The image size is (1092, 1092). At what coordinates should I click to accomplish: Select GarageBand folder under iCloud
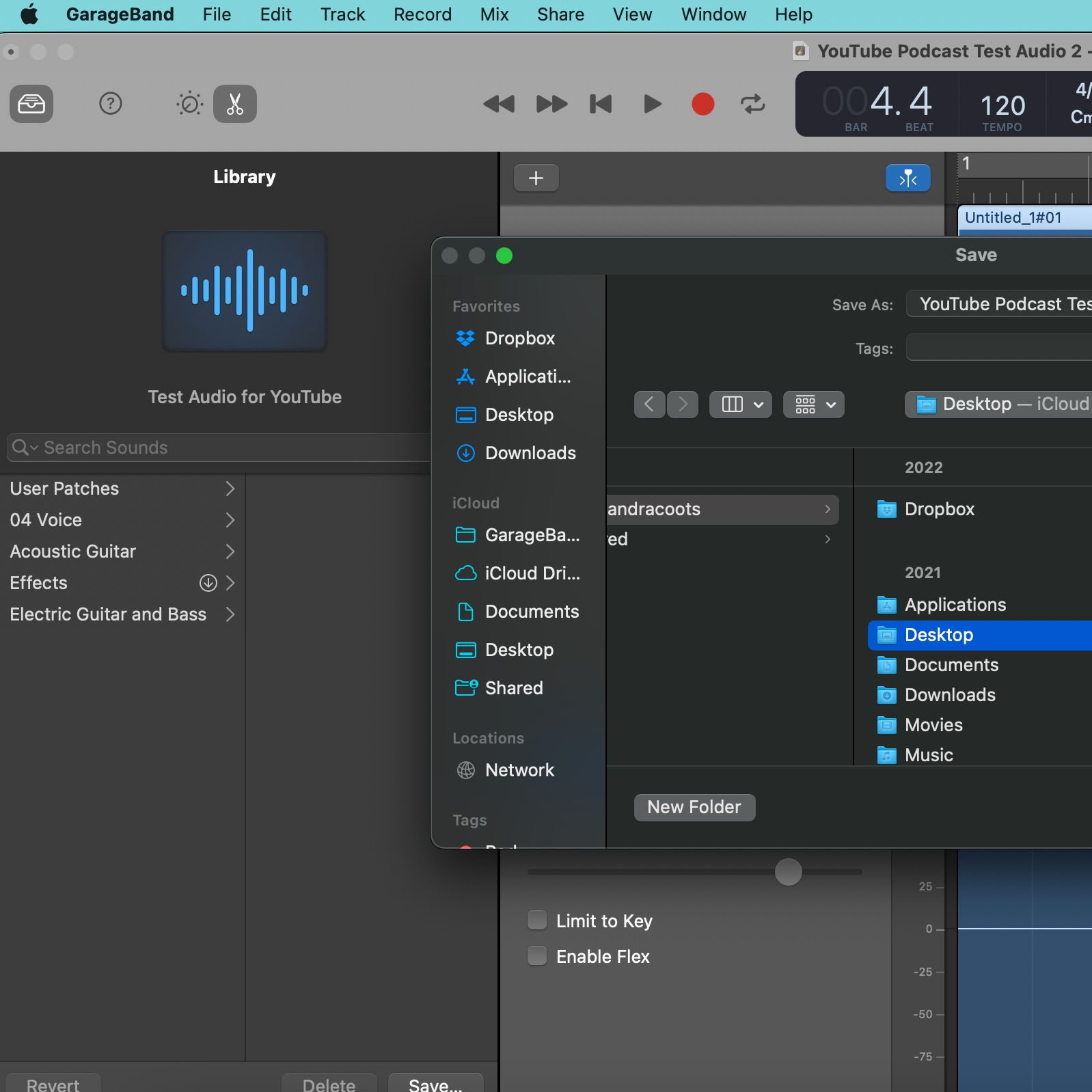(x=519, y=535)
